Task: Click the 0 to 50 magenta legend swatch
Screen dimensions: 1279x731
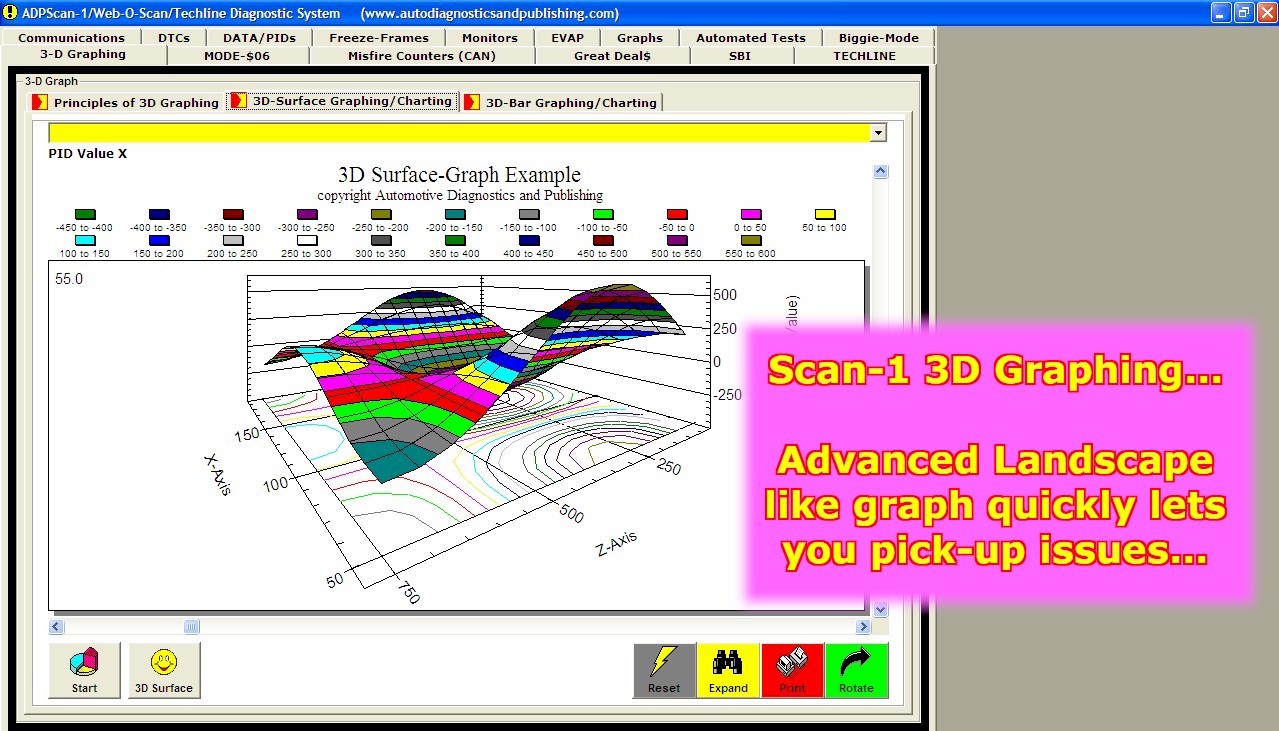Action: click(751, 214)
